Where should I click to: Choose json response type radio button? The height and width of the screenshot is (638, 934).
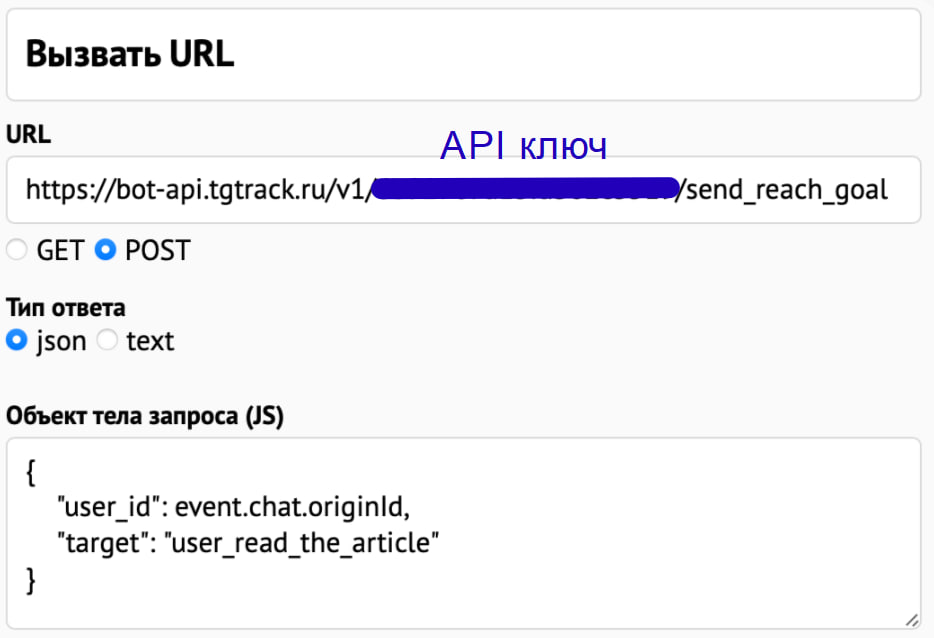[17, 341]
